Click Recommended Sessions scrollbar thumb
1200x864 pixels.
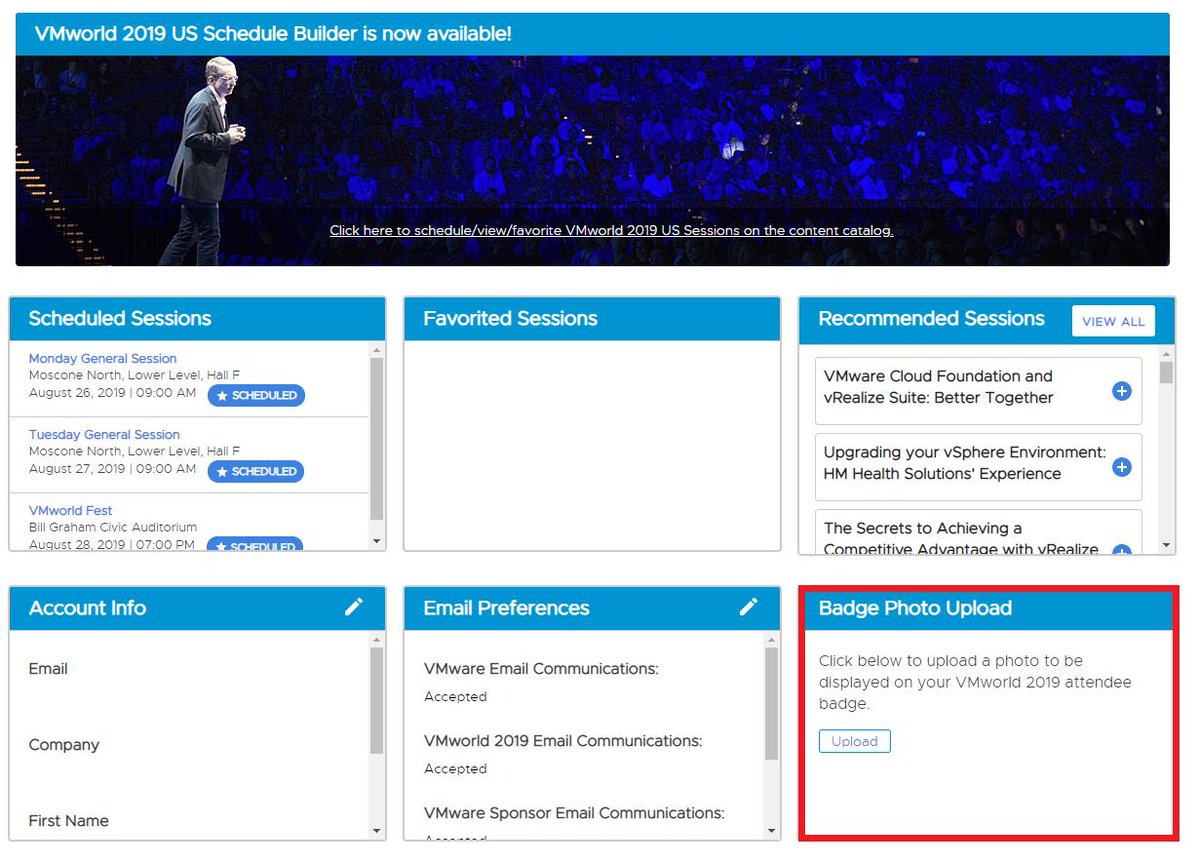(x=1166, y=372)
